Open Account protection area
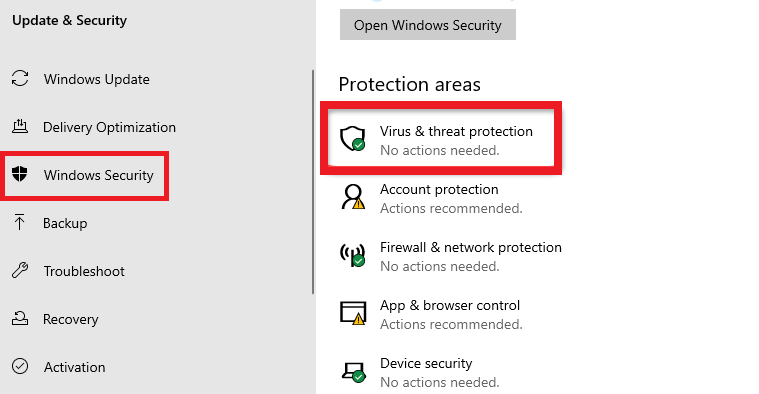759x394 pixels. (439, 189)
